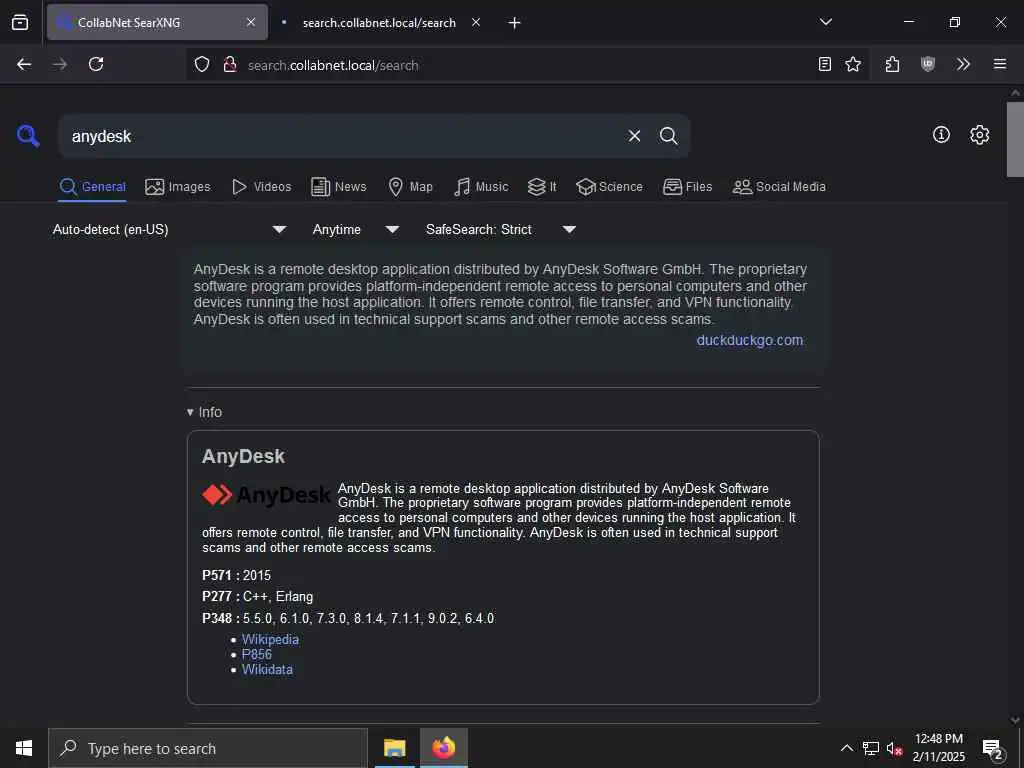
Task: Select the News category
Action: (x=338, y=187)
